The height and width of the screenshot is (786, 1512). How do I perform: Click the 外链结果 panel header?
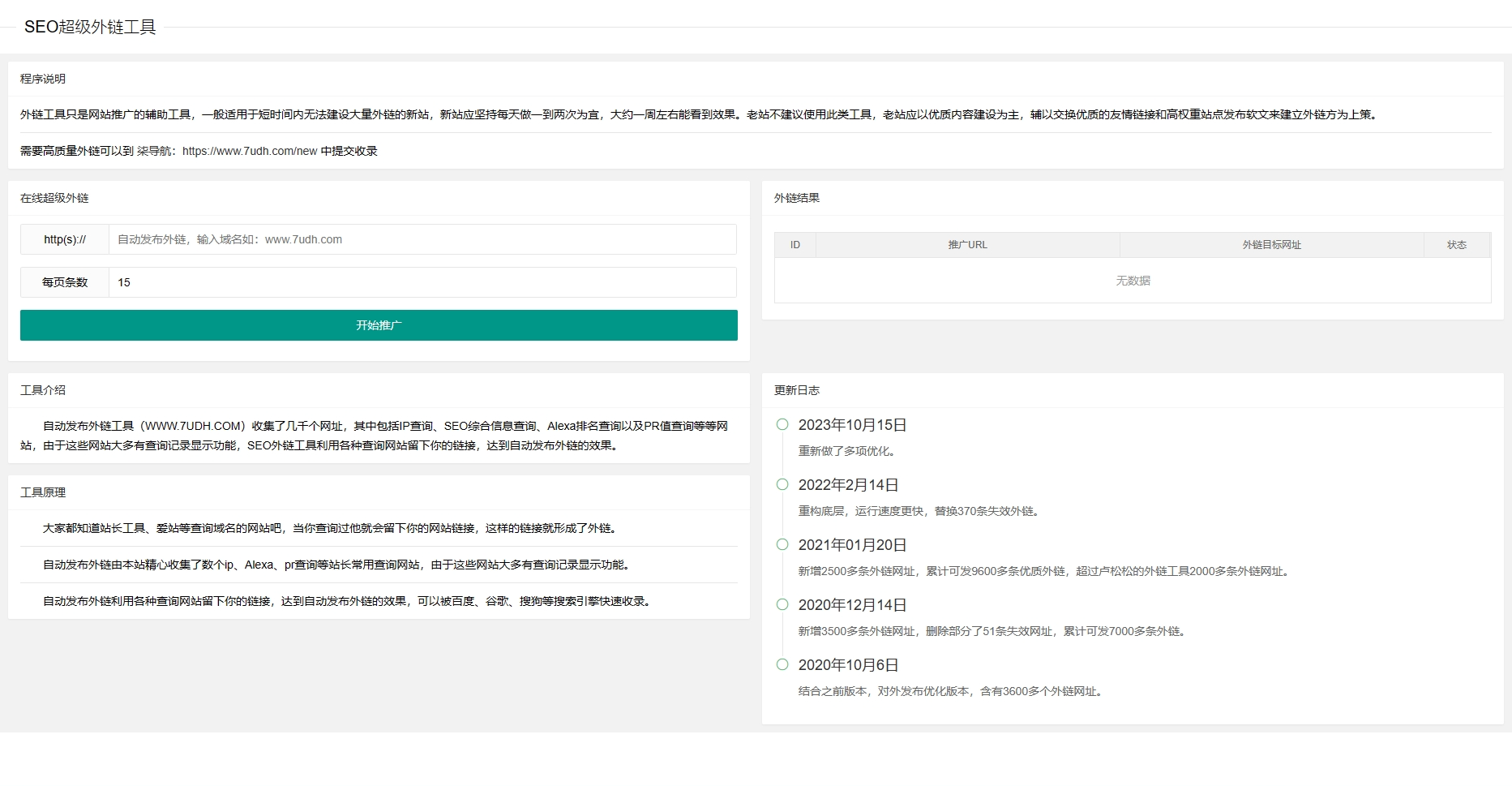click(x=797, y=198)
